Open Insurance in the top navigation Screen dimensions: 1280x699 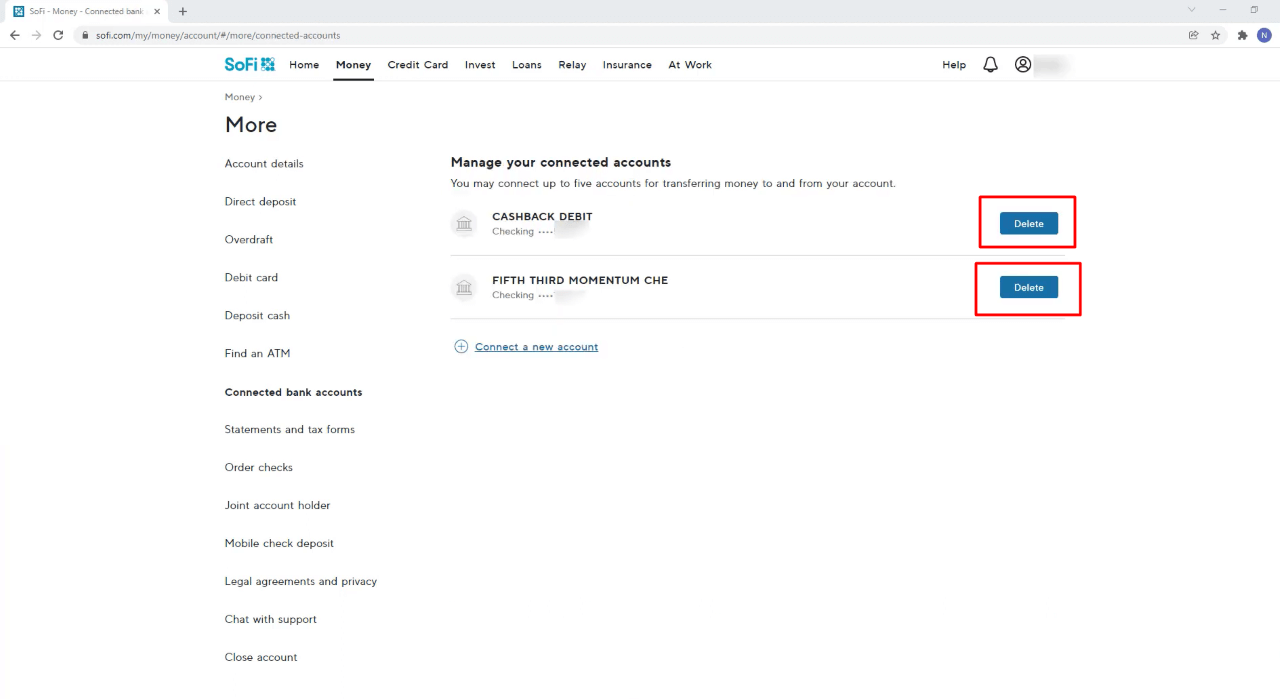(627, 65)
